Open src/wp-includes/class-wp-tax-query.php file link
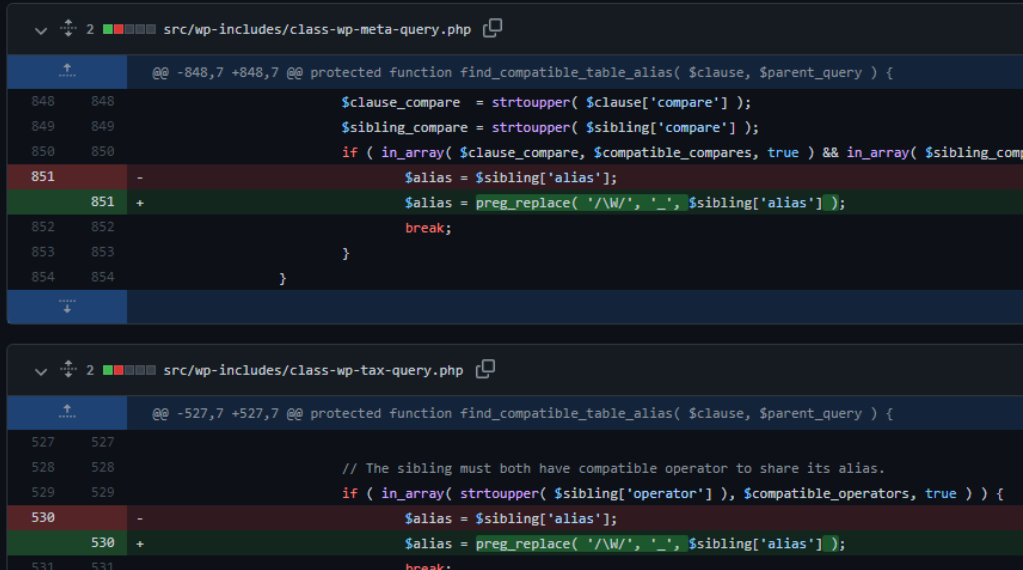Screen dimensions: 1023x570 (313, 370)
